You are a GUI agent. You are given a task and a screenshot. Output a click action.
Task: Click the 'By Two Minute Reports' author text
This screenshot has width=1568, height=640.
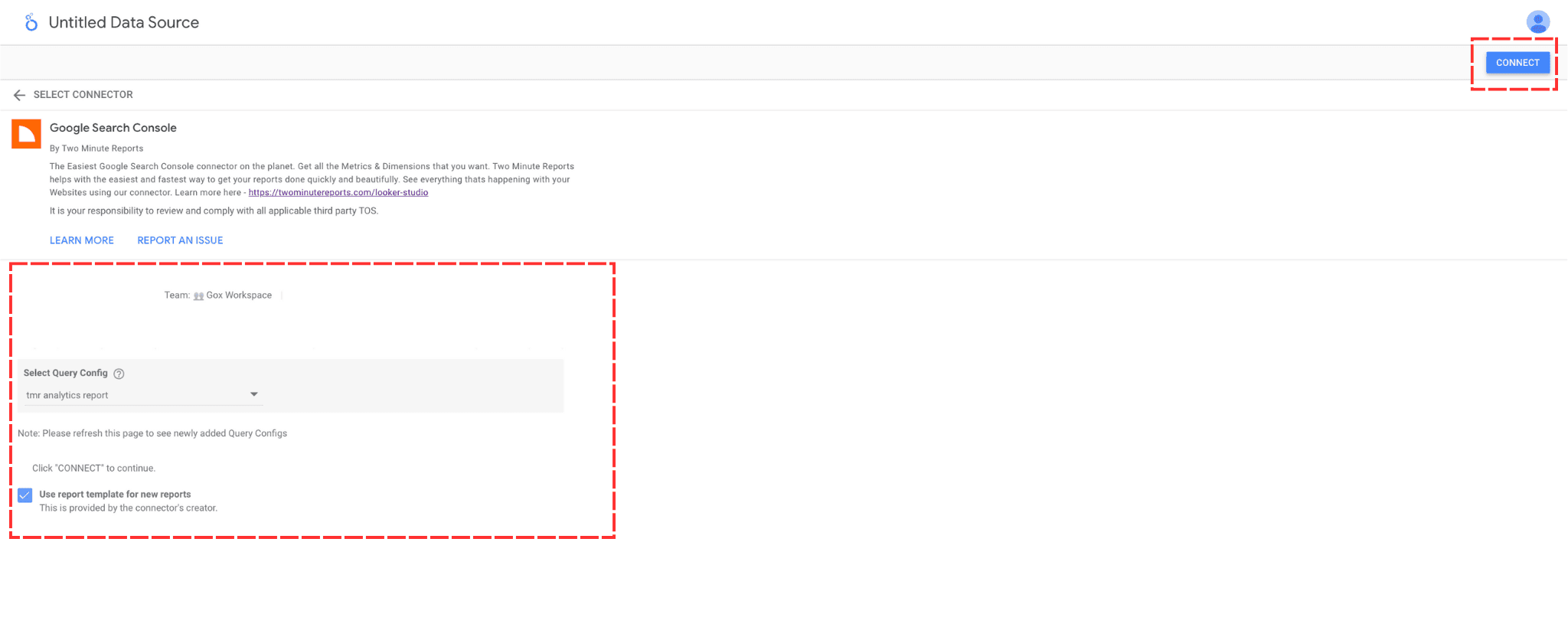(96, 149)
